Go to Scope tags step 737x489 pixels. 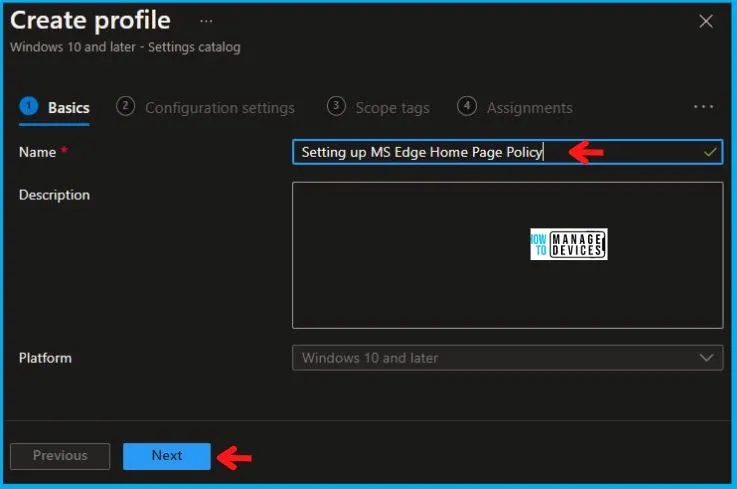(x=378, y=108)
